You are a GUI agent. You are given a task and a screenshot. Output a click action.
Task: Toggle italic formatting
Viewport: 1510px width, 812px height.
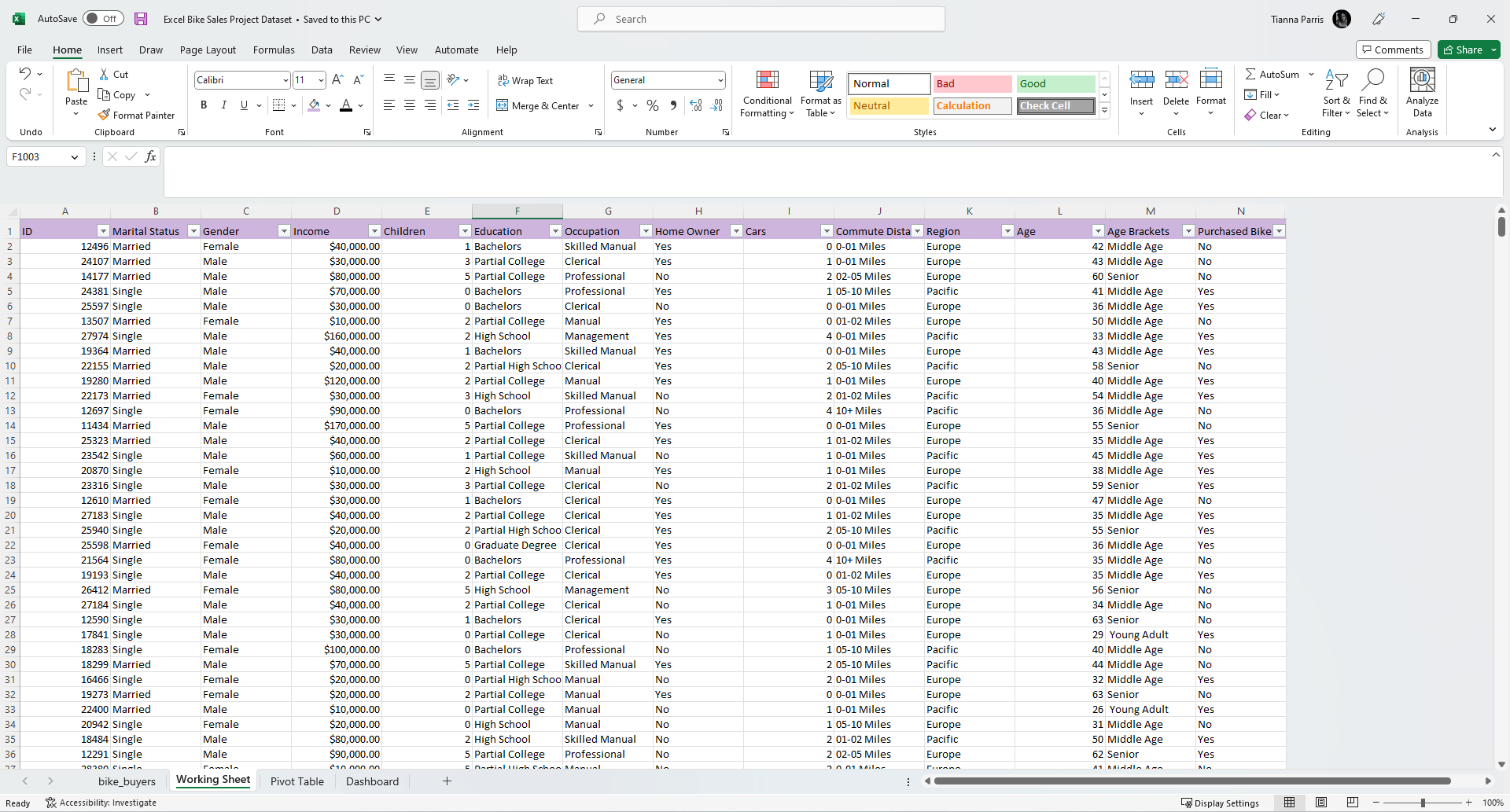click(223, 105)
